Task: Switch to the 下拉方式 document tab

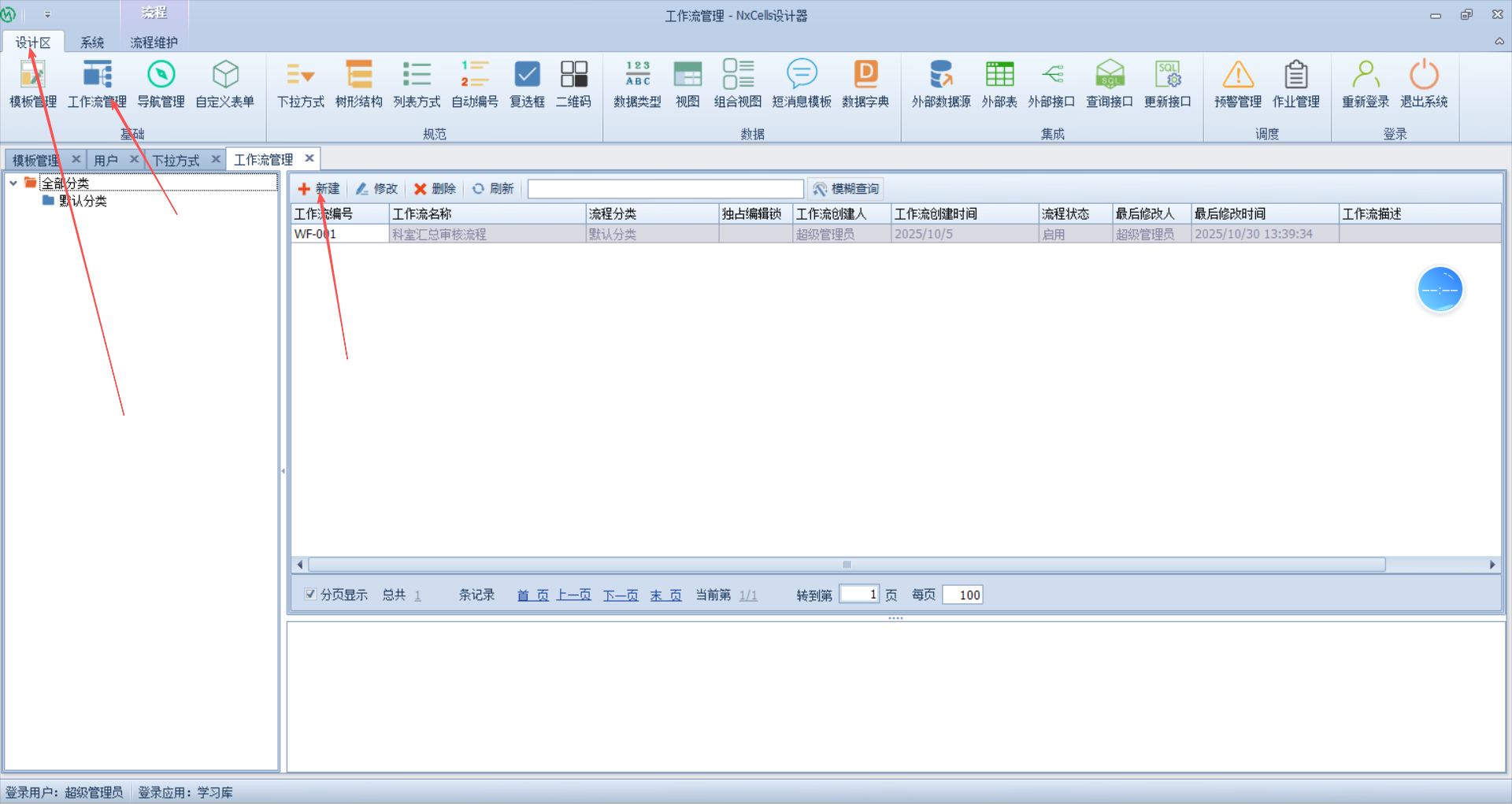Action: click(x=176, y=161)
